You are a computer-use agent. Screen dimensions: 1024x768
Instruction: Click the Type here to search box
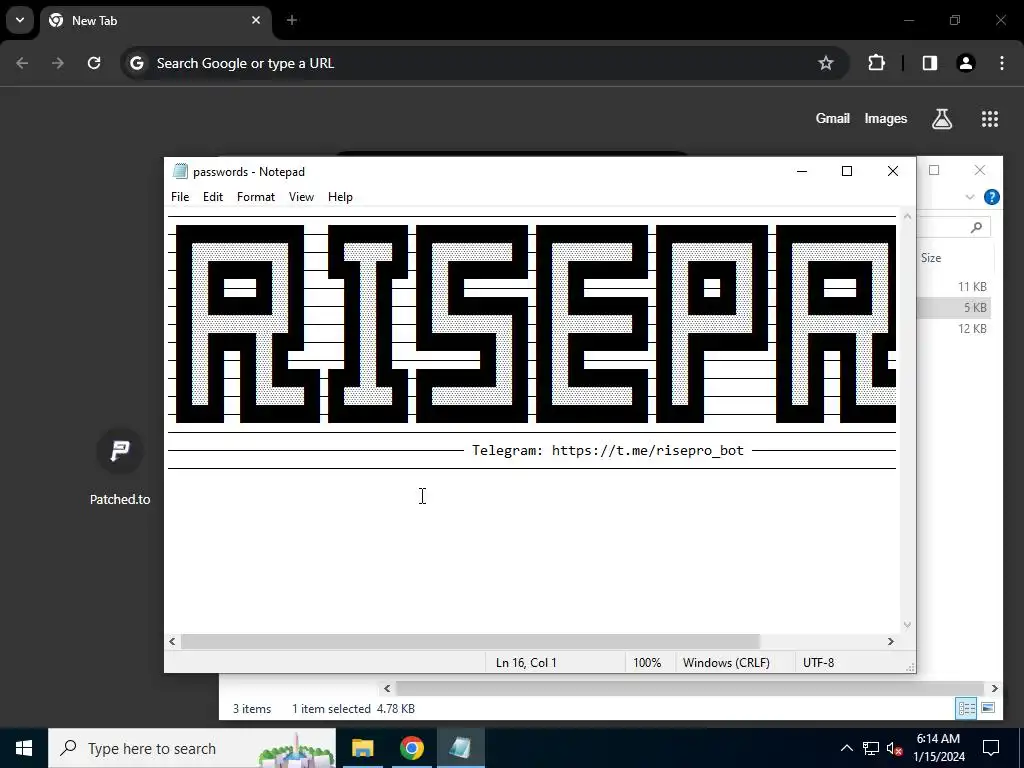click(x=192, y=748)
